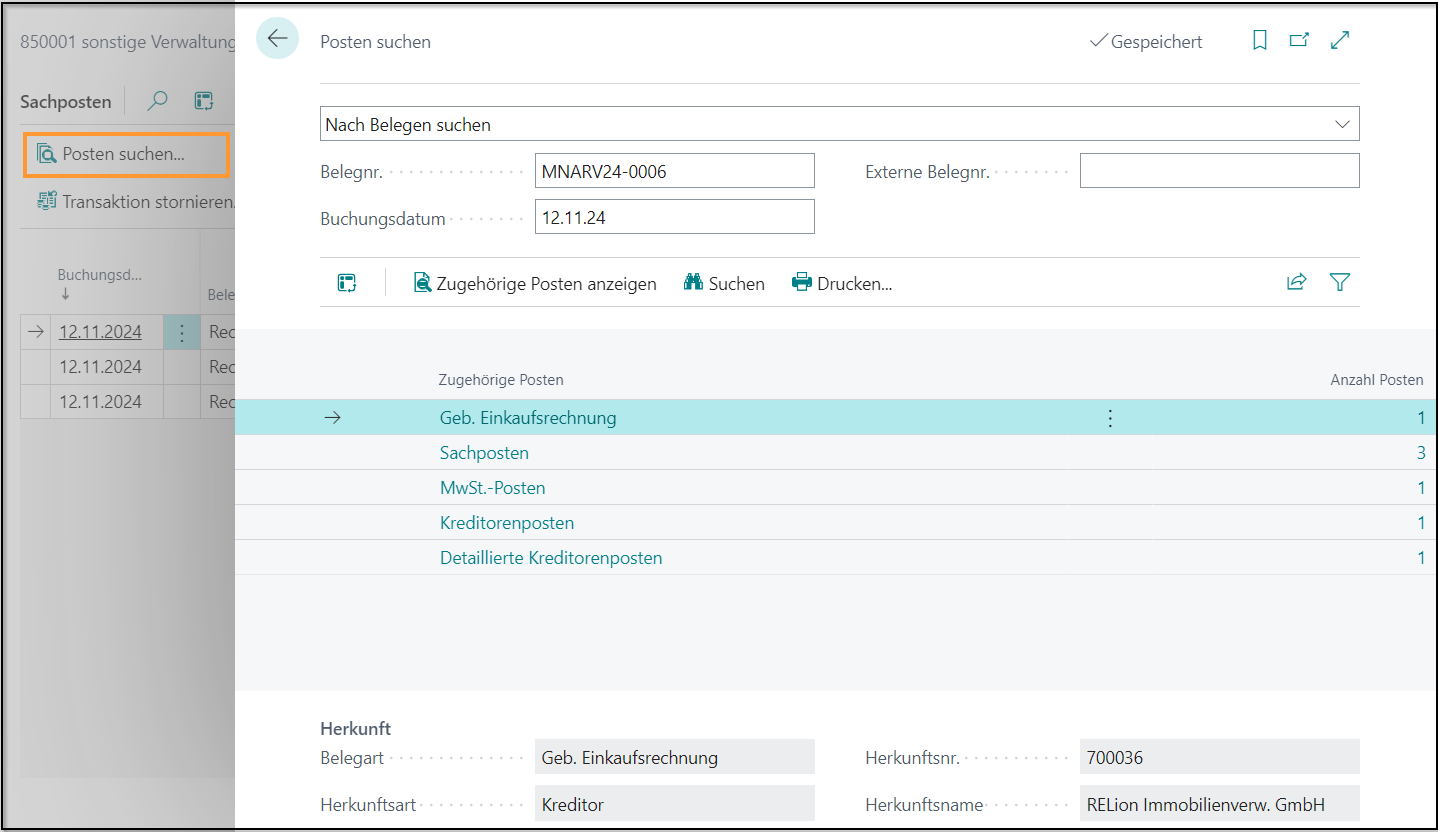
Task: Open the Sachposten related entries link
Action: pos(484,453)
